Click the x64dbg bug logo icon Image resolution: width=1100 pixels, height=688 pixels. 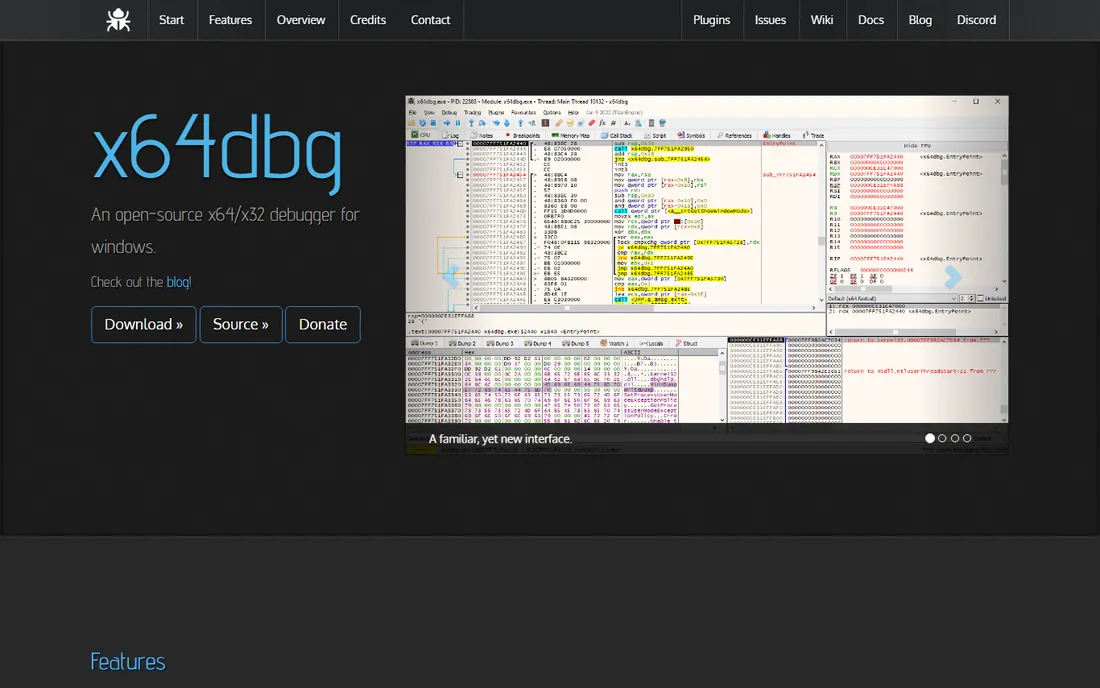[x=119, y=20]
